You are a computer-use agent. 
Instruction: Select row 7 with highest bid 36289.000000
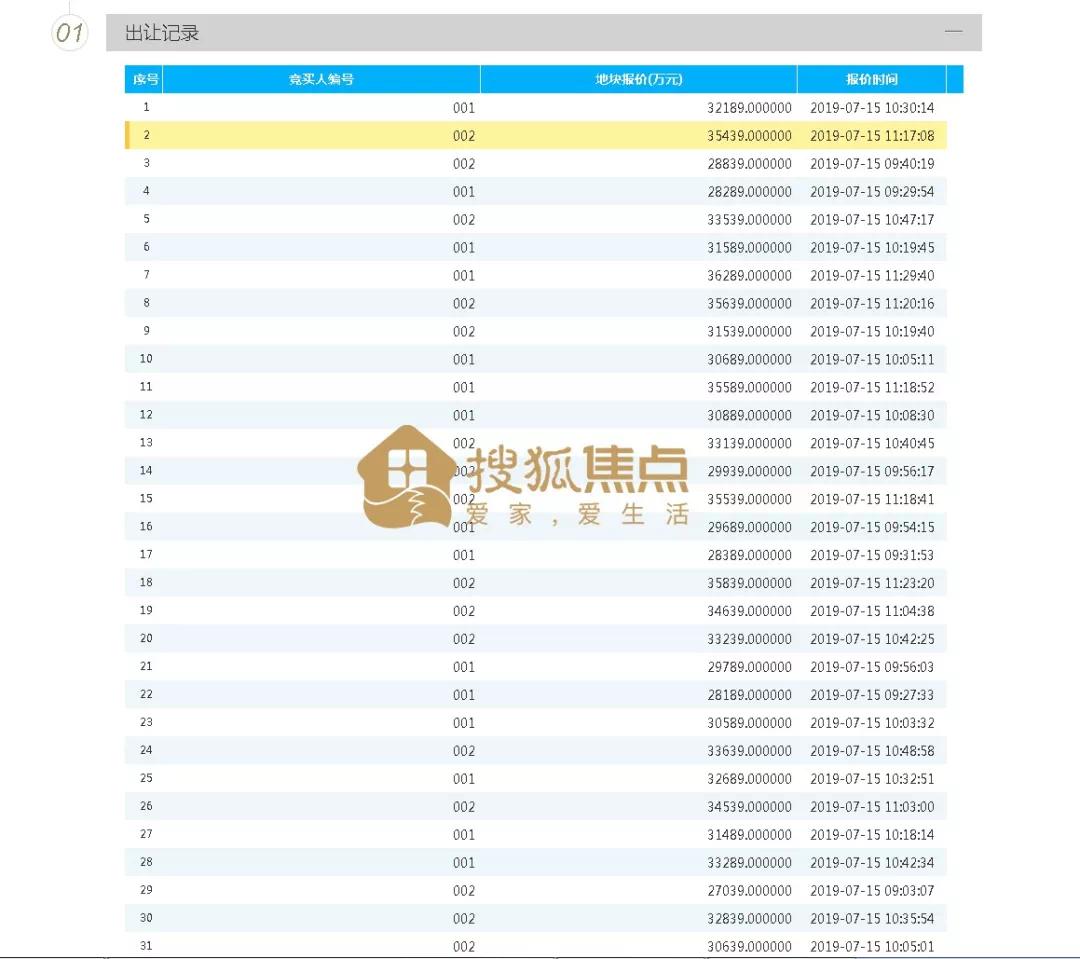point(540,275)
